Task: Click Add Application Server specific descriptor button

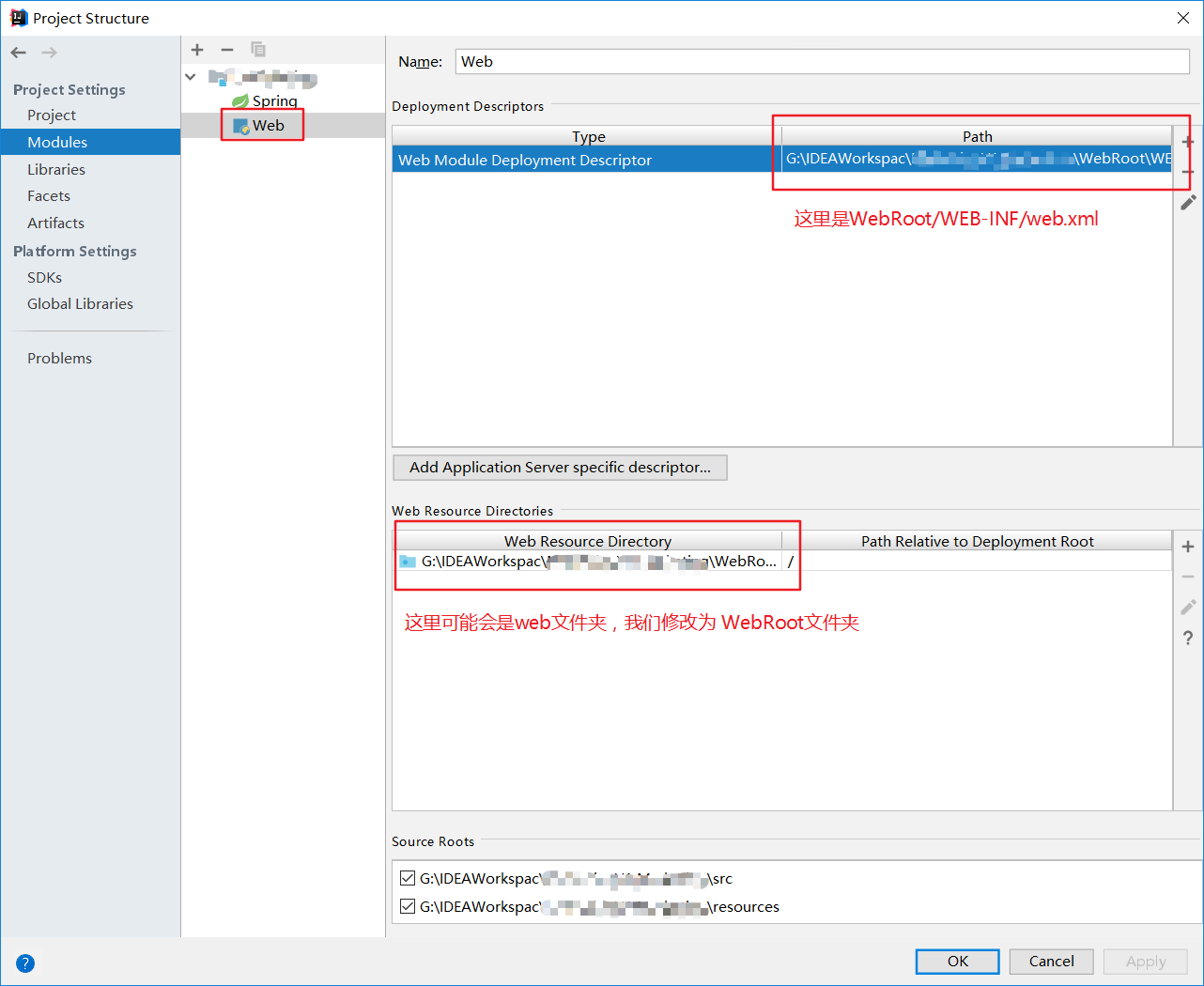Action: pyautogui.click(x=560, y=467)
